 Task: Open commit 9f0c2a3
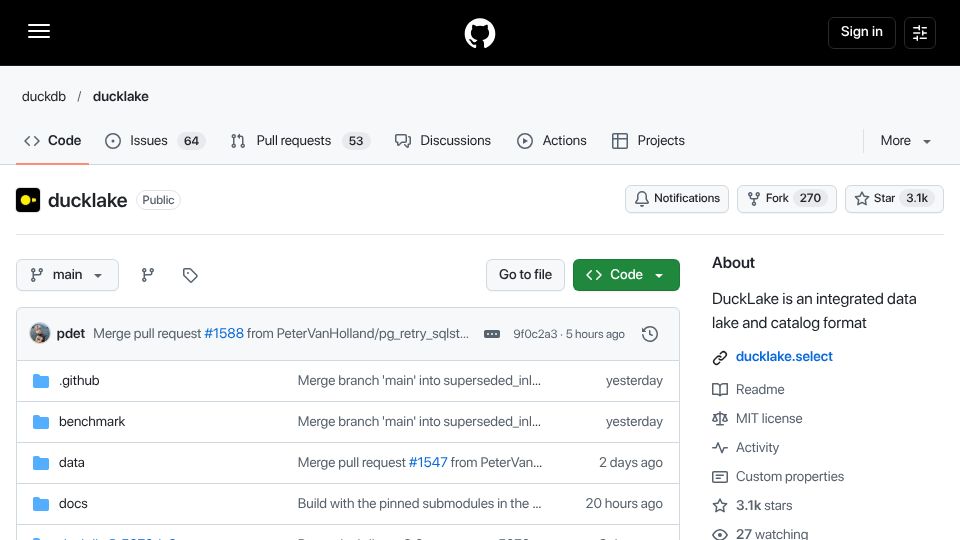(x=535, y=334)
